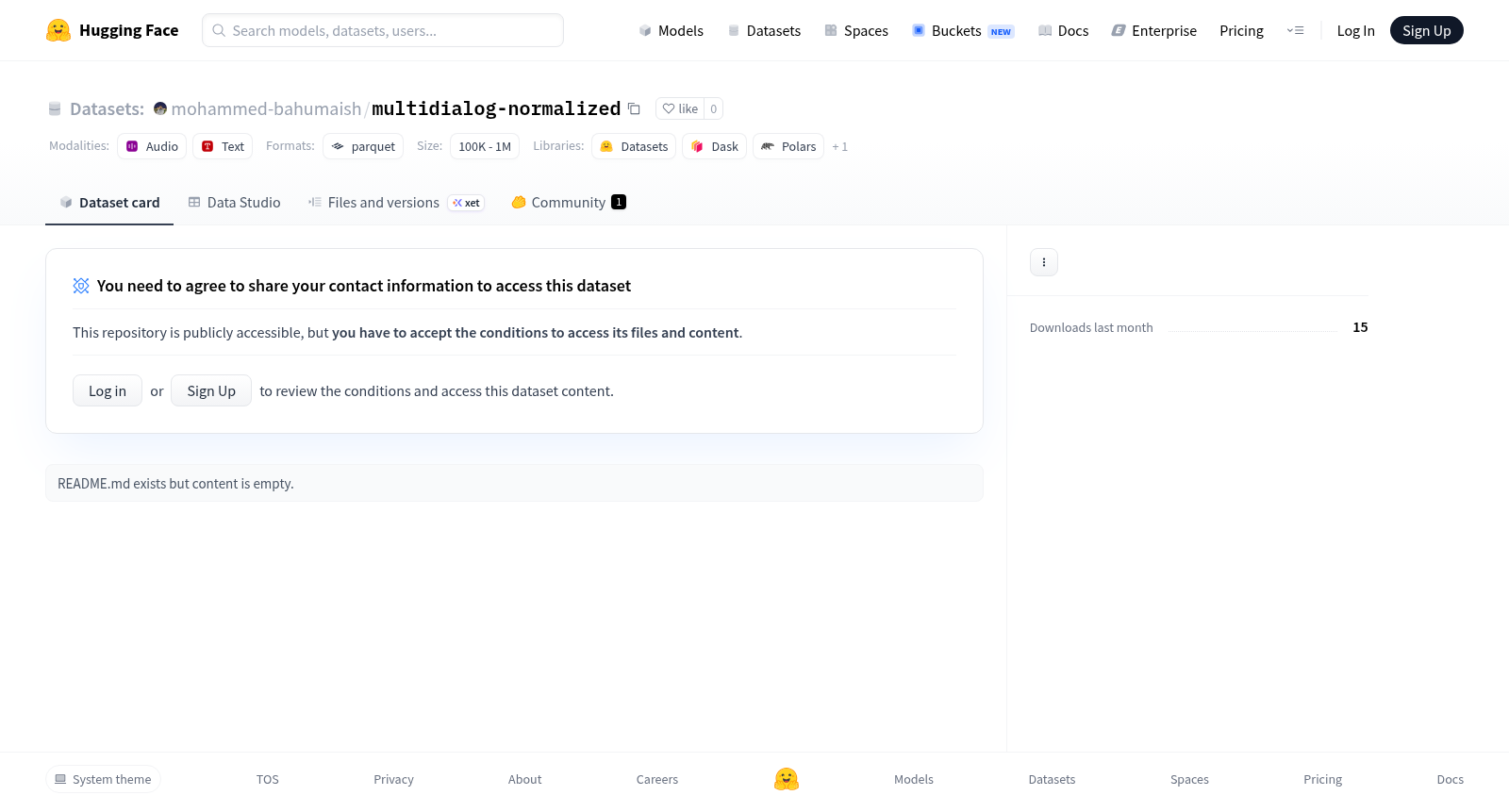Screen dimensions: 1509x812
Task: Open the About footer link
Action: [x=524, y=779]
